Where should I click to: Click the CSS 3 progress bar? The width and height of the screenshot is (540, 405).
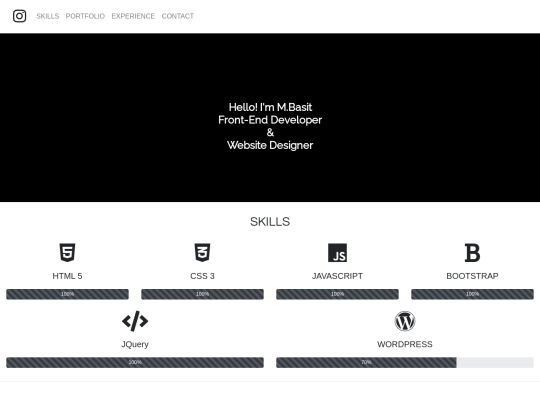(202, 294)
